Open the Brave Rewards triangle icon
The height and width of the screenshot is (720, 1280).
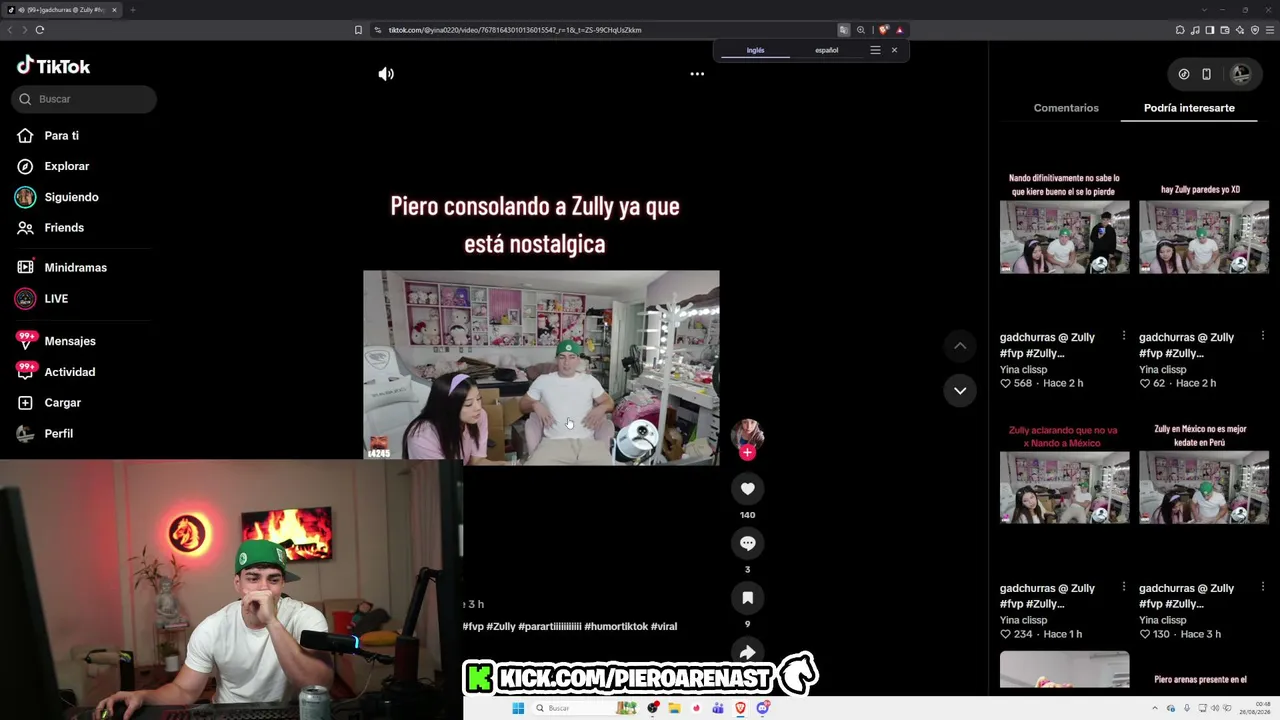pyautogui.click(x=899, y=30)
